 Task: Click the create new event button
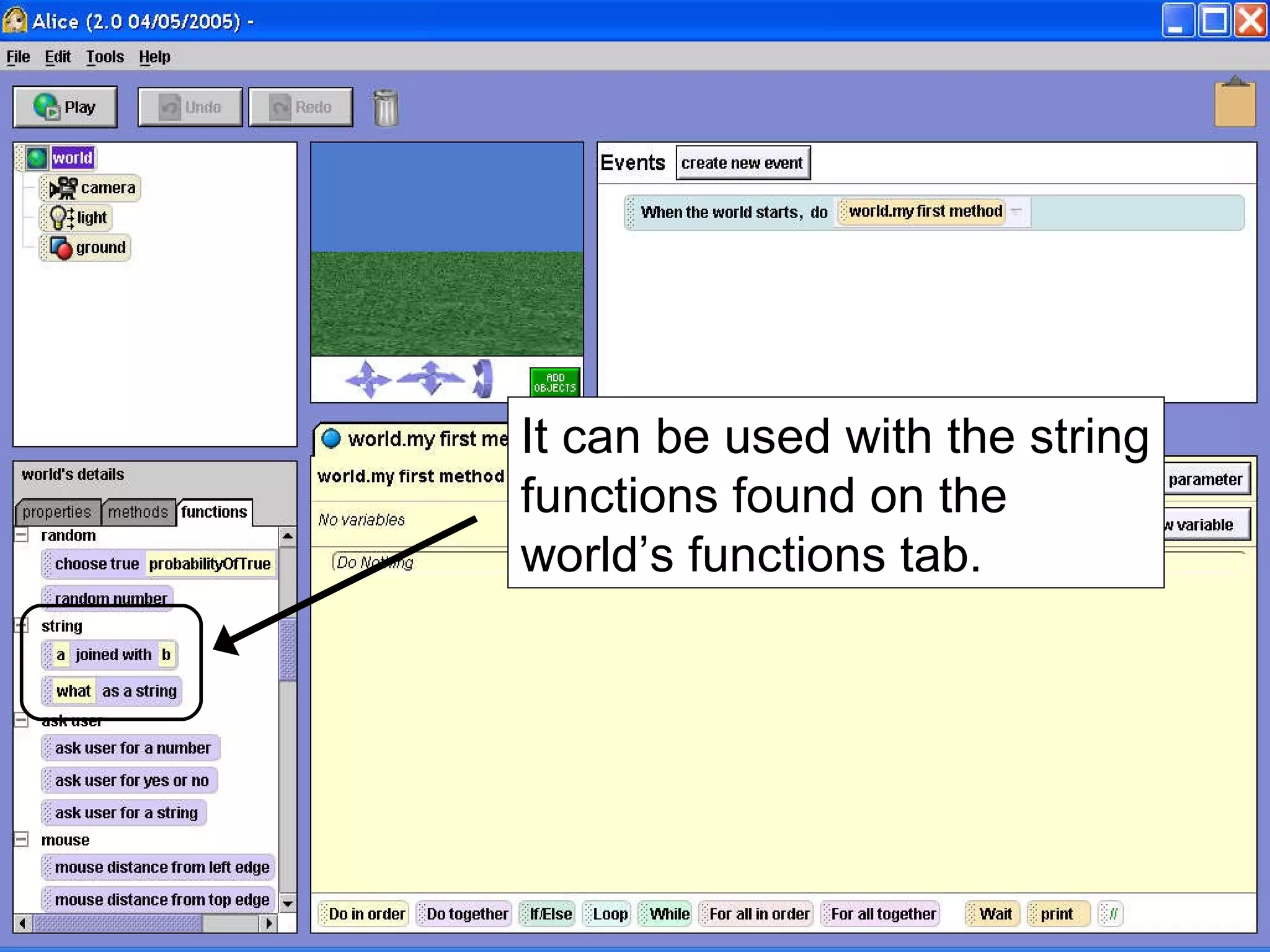pos(743,163)
